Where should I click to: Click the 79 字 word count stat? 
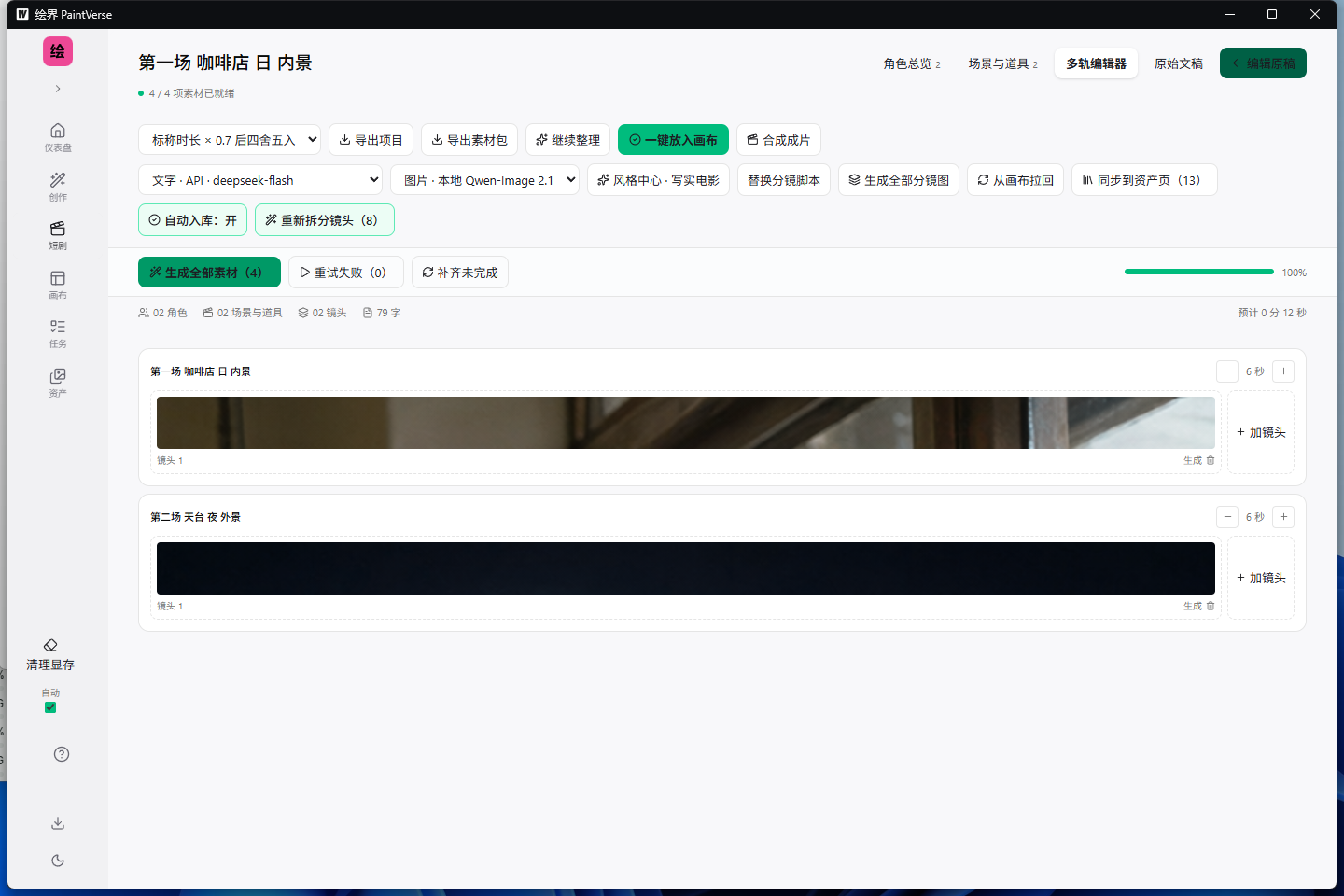382,313
